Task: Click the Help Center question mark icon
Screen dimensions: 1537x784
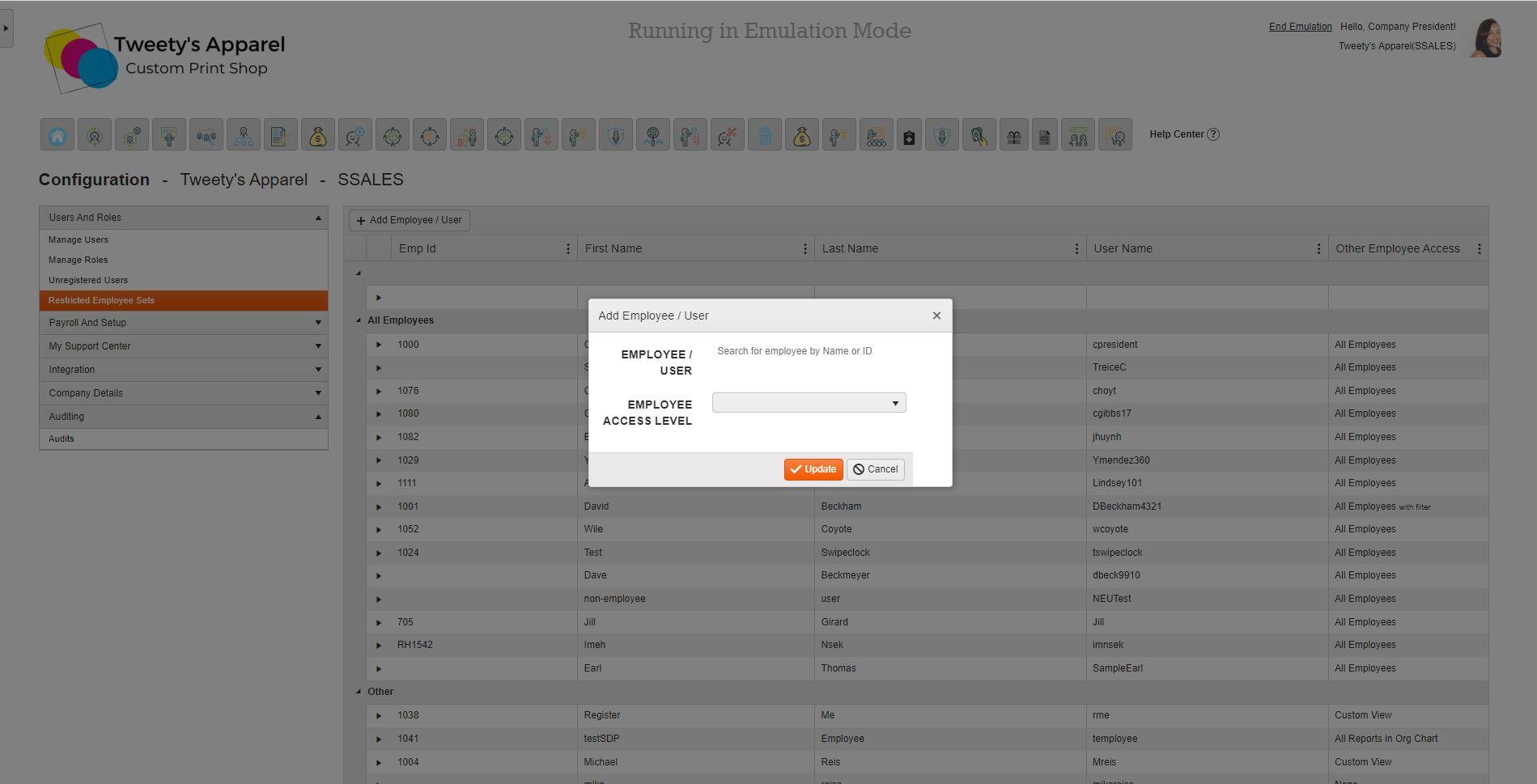Action: (x=1213, y=134)
